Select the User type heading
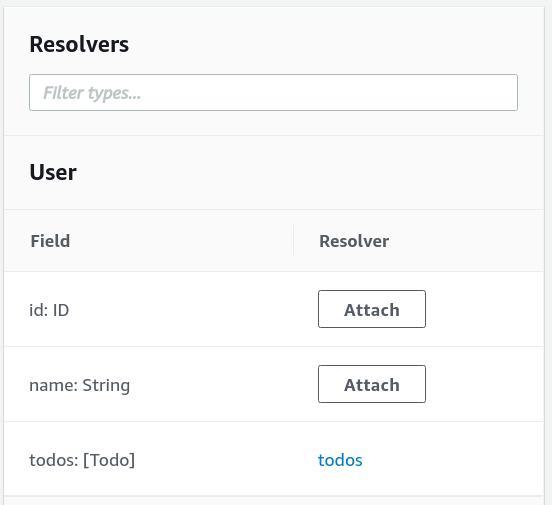 53,172
